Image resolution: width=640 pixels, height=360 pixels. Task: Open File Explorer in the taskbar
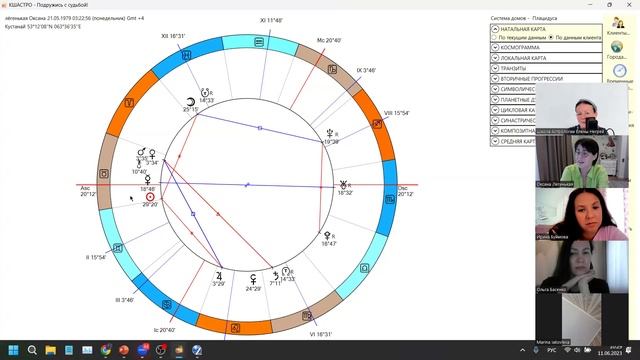pos(51,350)
